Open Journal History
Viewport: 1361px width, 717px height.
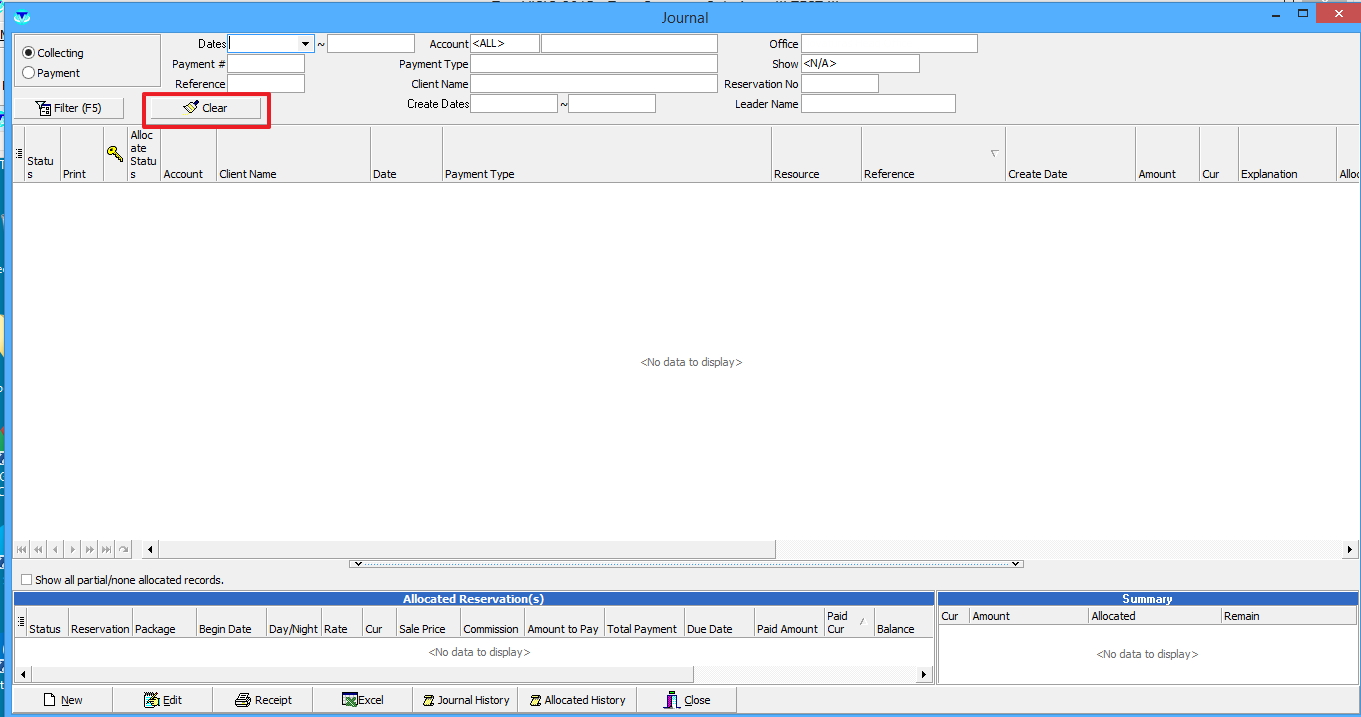(x=466, y=700)
